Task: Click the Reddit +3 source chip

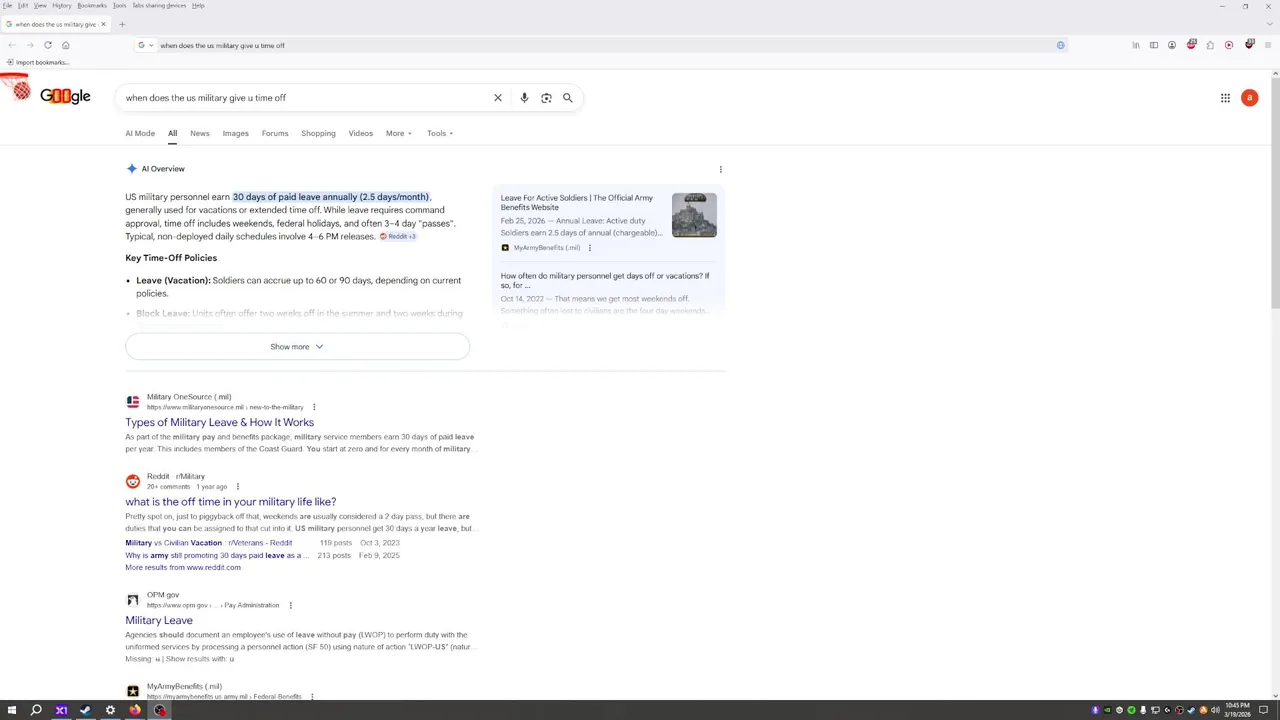Action: [x=397, y=237]
